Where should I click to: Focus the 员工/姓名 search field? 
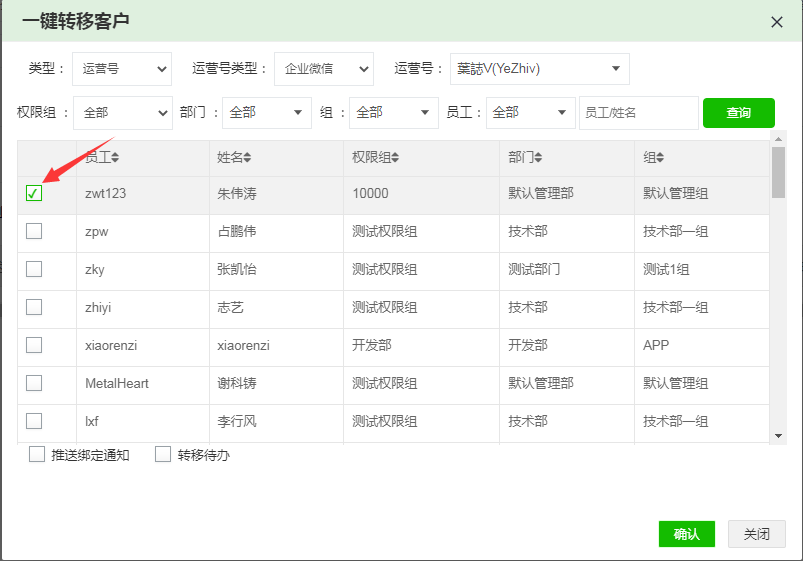tap(638, 113)
